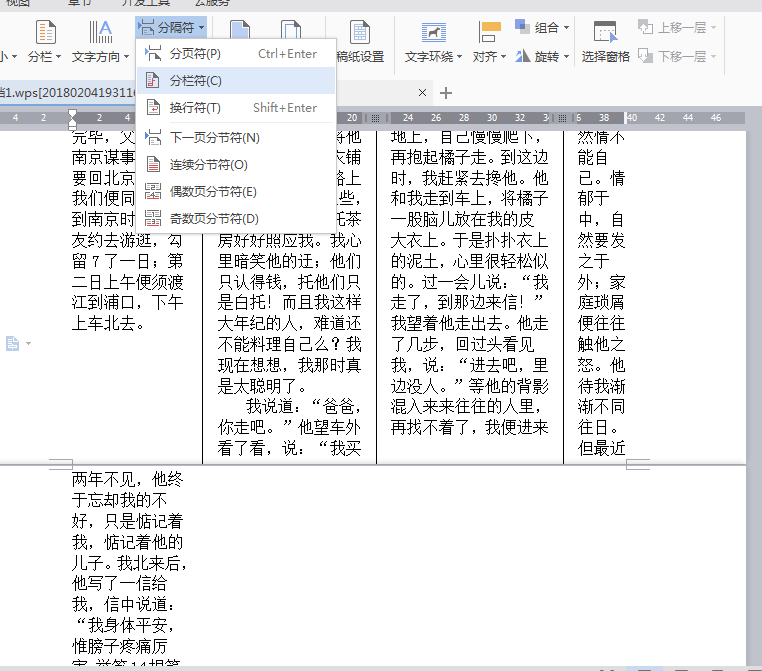762x671 pixels.
Task: Close the document tab
Action: tap(422, 93)
